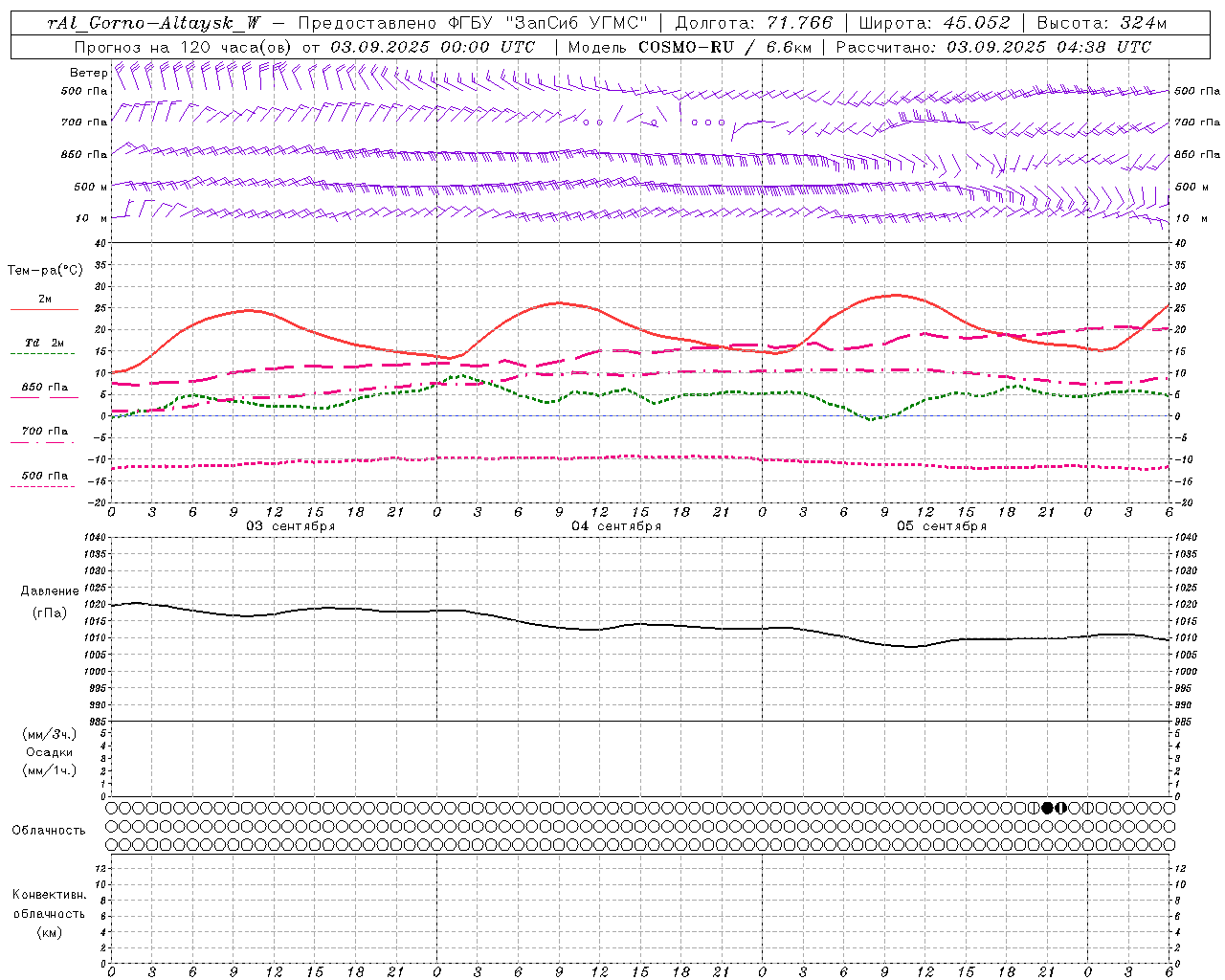
Task: Click the 03 сентября date label
Action: (x=290, y=526)
